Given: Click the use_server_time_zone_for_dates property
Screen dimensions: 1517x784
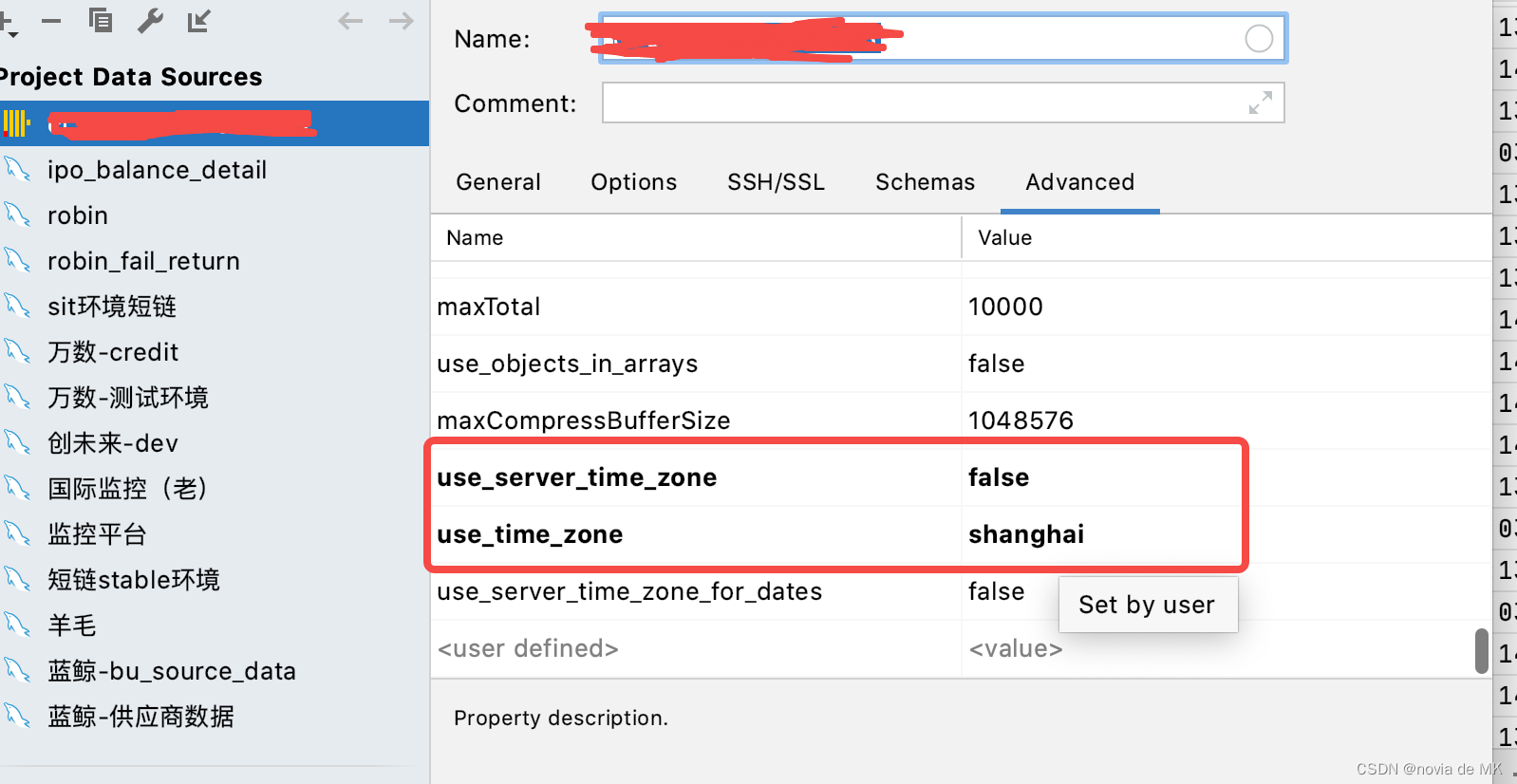Looking at the screenshot, I should click(x=629, y=591).
